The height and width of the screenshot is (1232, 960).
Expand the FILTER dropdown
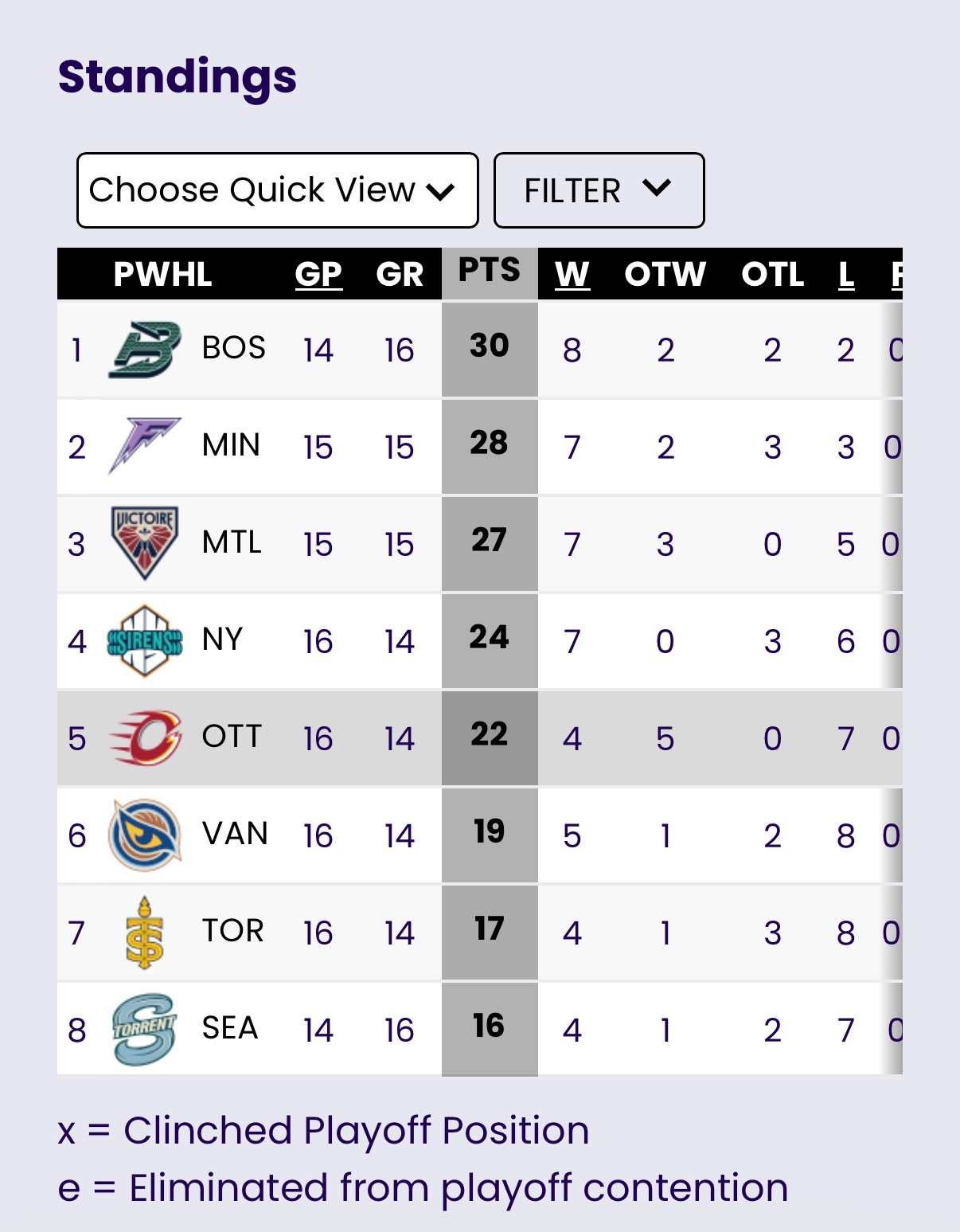pos(599,190)
